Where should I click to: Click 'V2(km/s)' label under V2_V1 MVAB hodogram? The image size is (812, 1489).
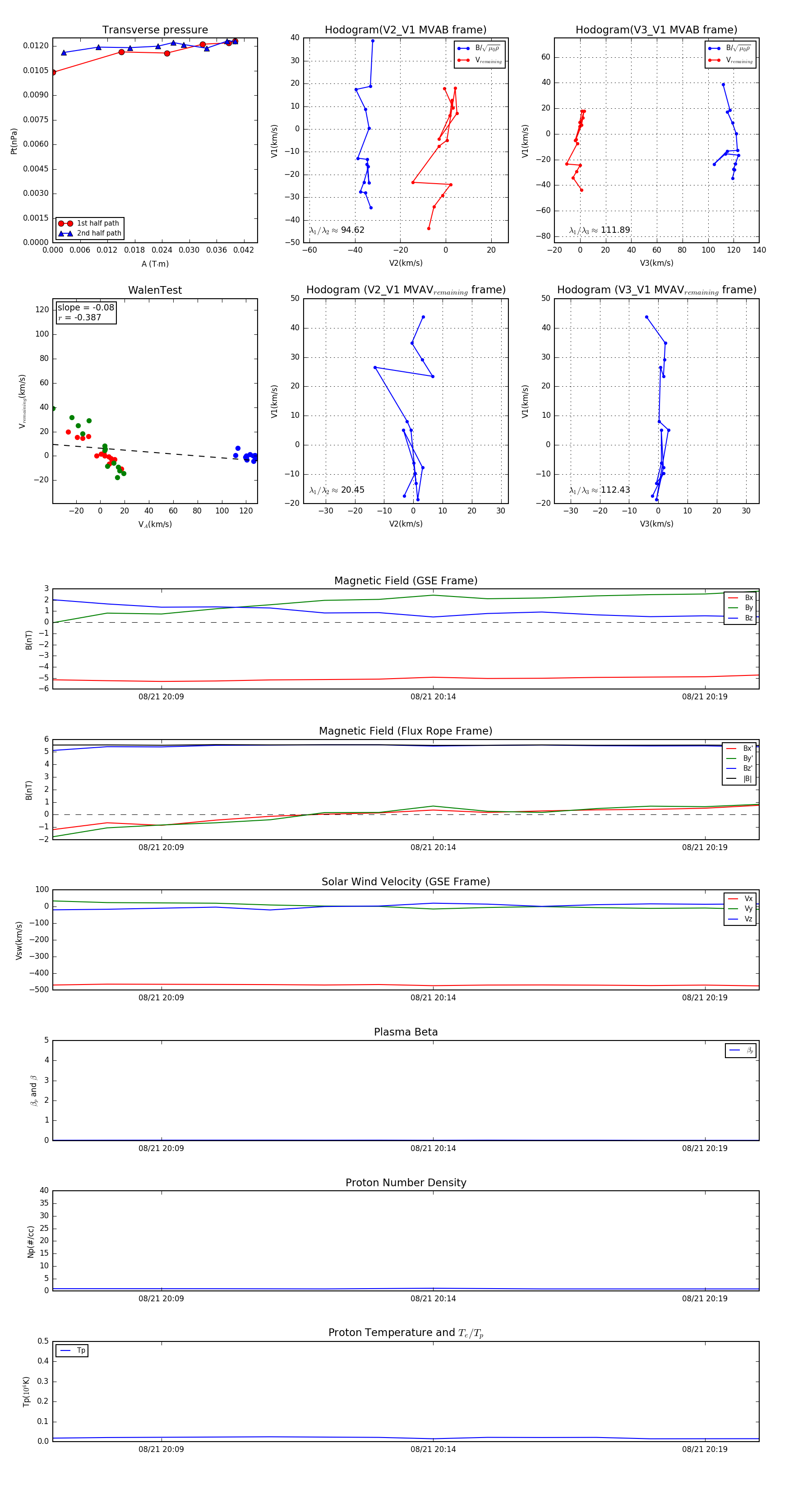[406, 264]
